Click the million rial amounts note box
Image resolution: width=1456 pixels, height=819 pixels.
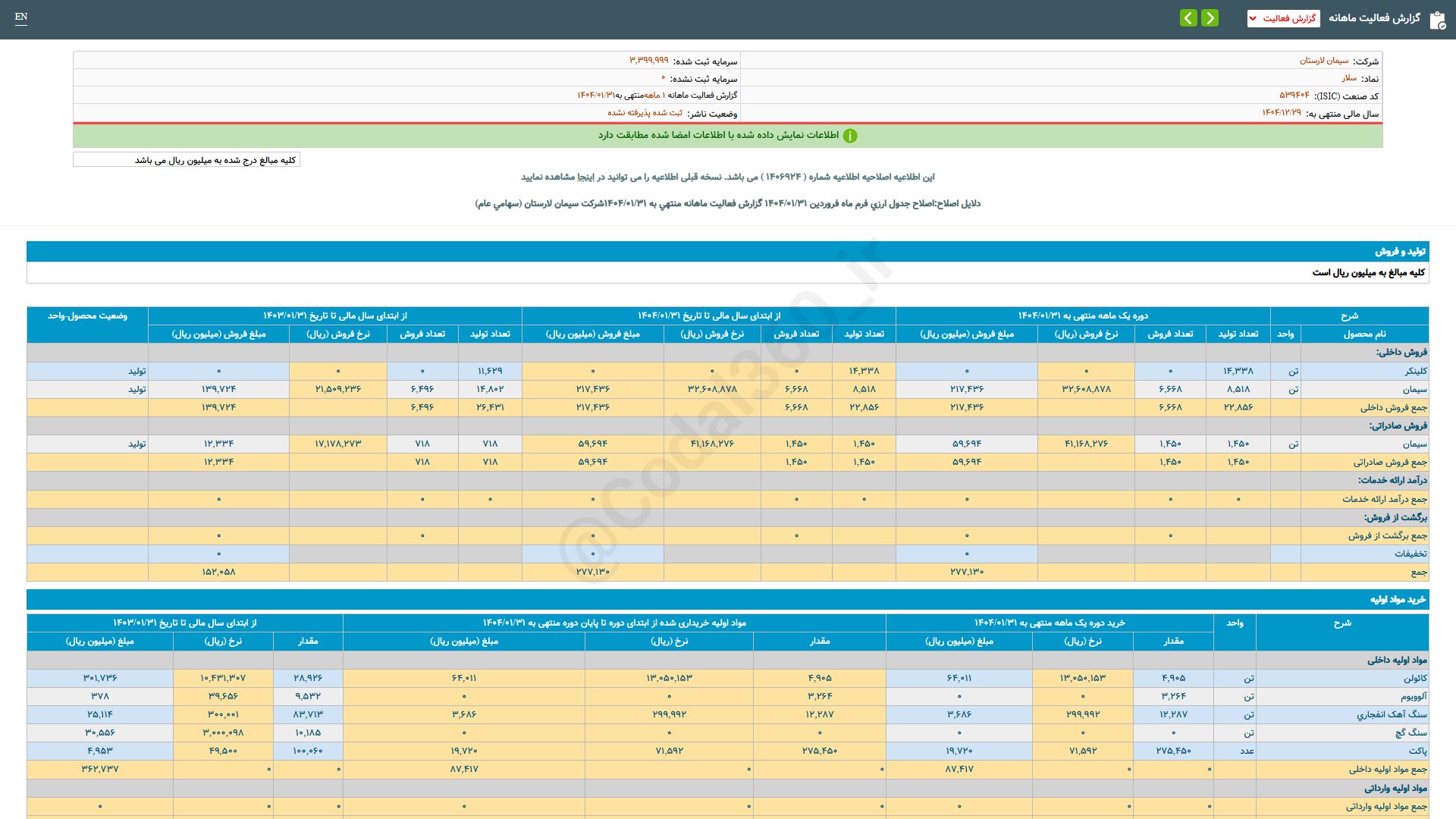point(187,160)
